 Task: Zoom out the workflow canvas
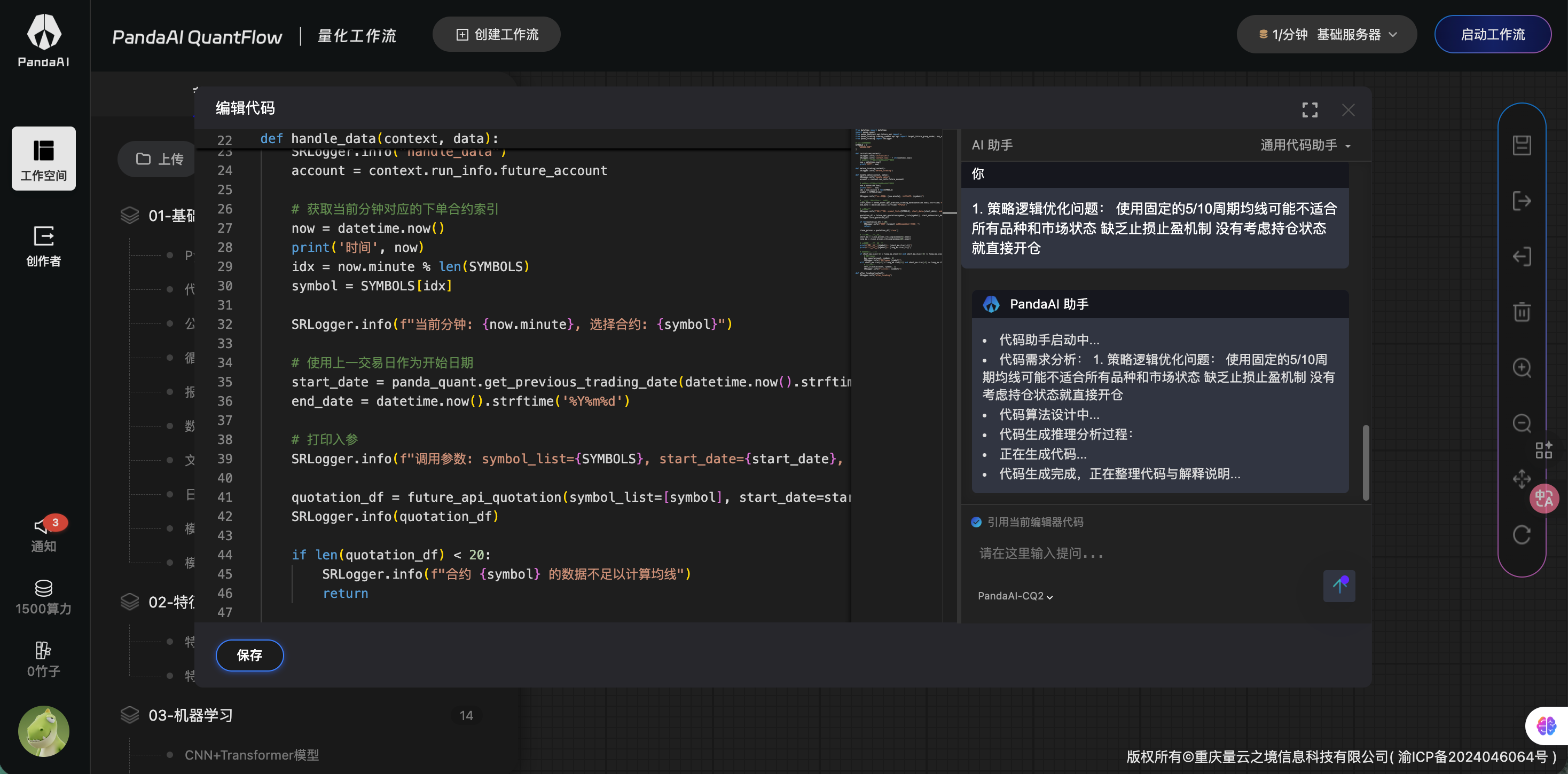[x=1522, y=423]
